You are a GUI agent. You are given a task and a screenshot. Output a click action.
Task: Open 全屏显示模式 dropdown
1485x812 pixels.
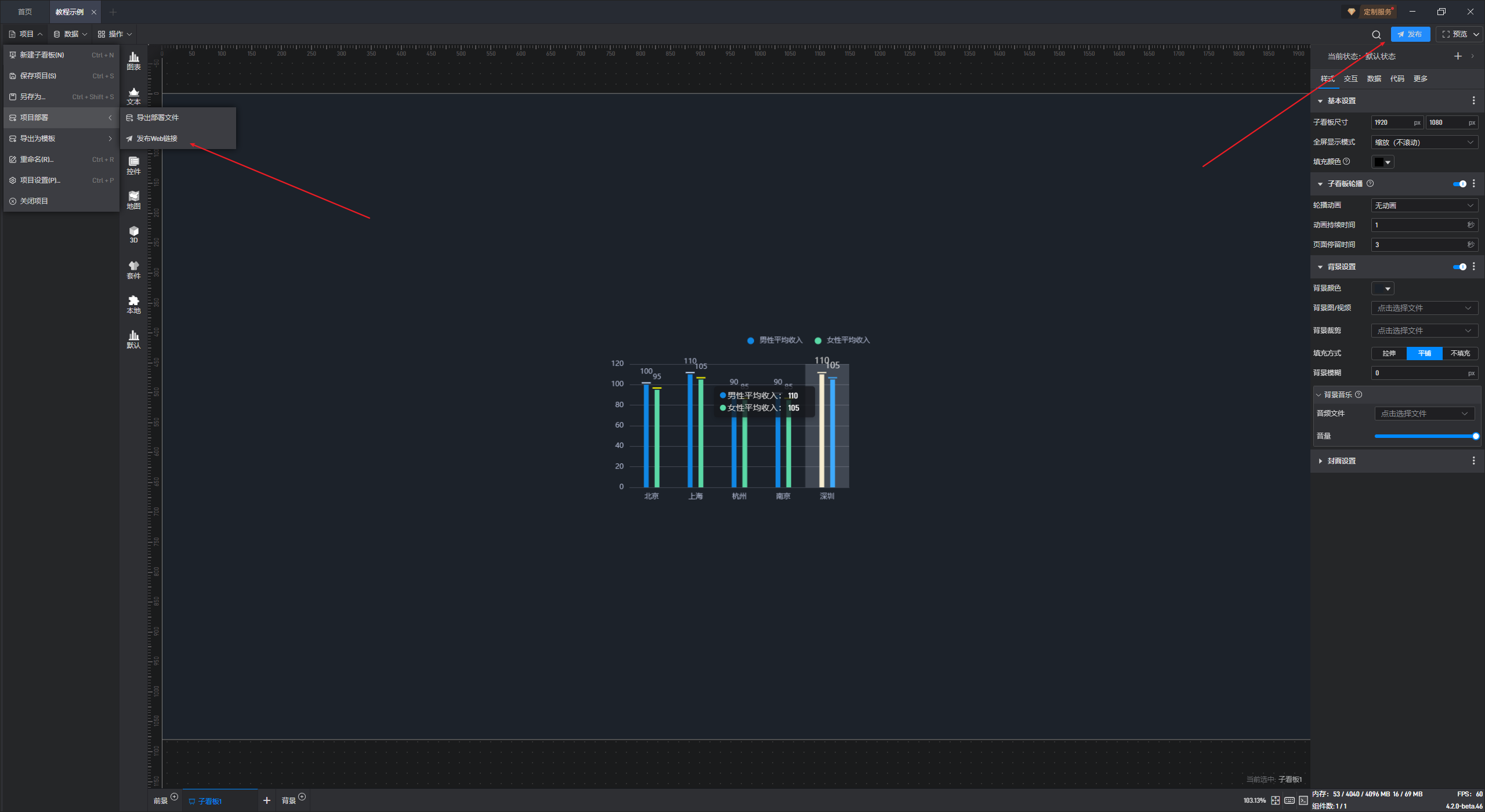(x=1424, y=142)
